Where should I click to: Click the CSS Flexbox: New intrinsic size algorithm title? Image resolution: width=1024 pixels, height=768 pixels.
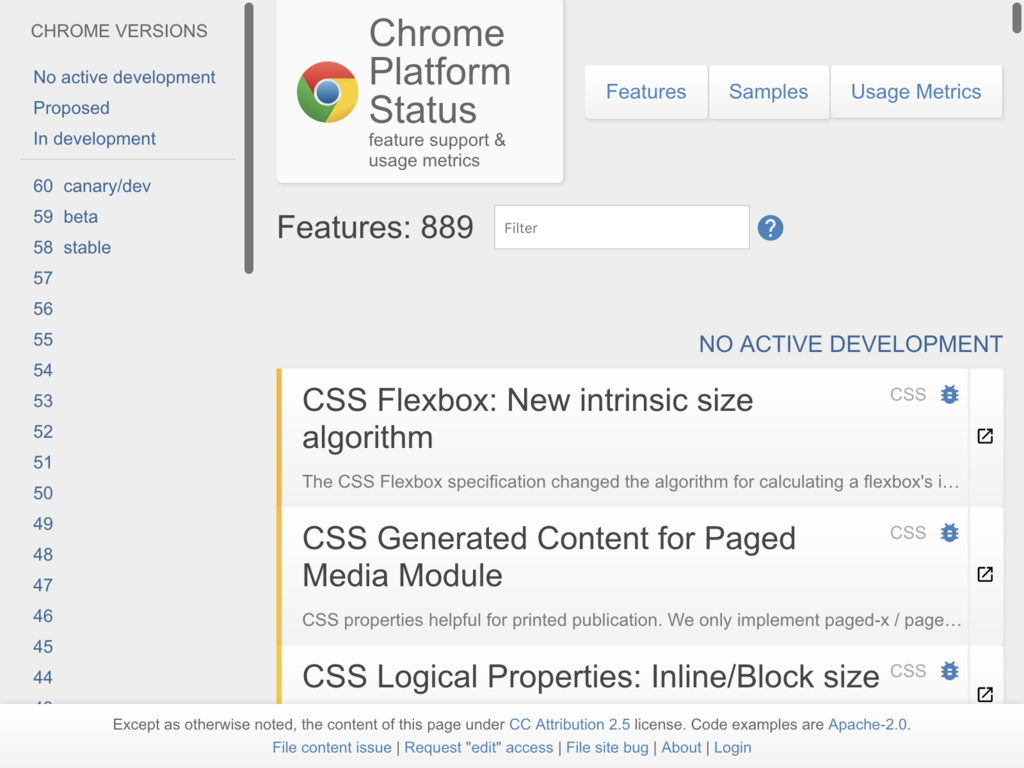click(528, 419)
